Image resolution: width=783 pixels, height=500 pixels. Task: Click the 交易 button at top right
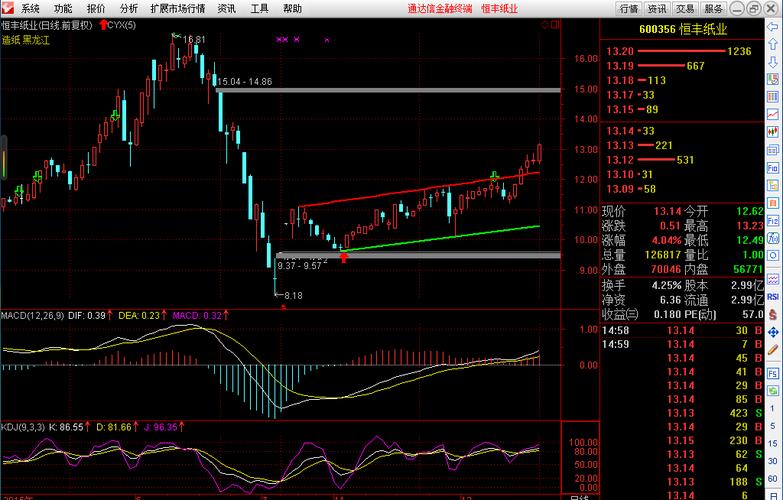685,8
